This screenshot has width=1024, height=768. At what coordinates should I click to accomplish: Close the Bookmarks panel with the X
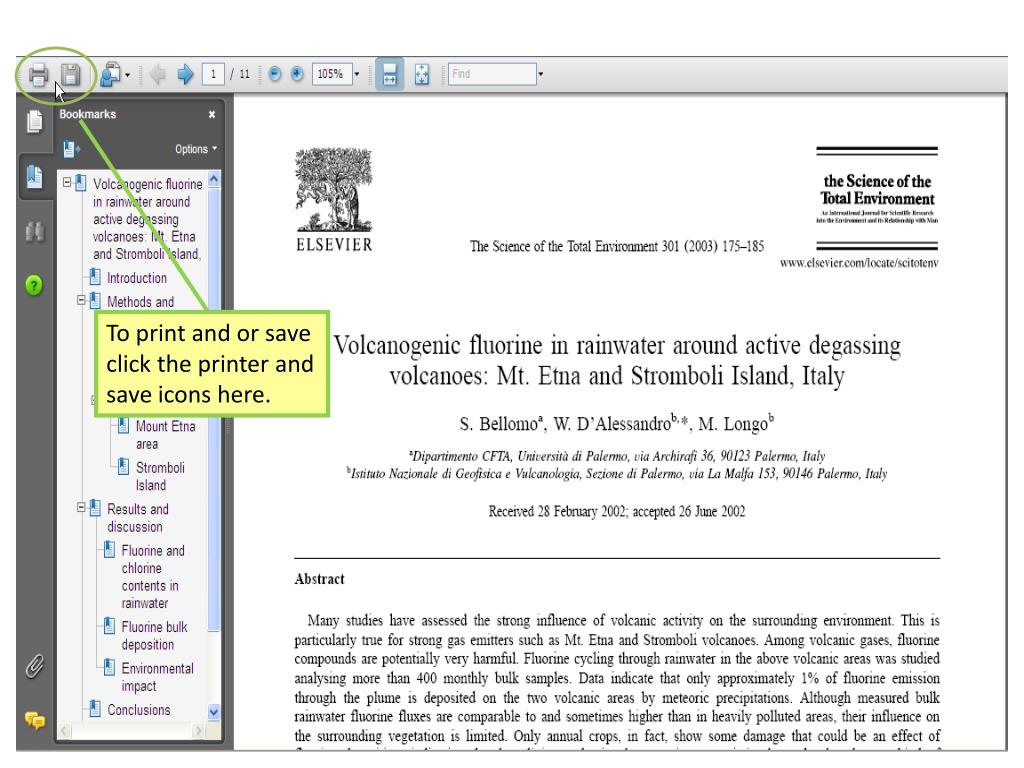(x=212, y=114)
